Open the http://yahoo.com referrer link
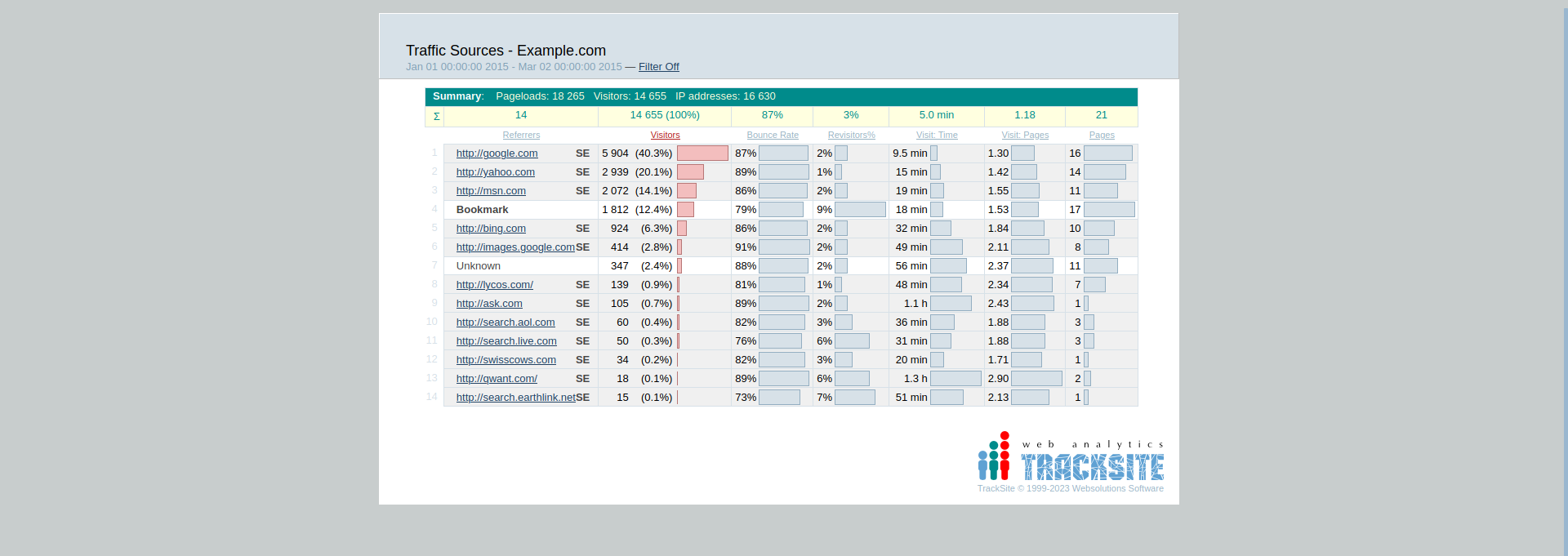This screenshot has height=556, width=1568. tap(495, 172)
